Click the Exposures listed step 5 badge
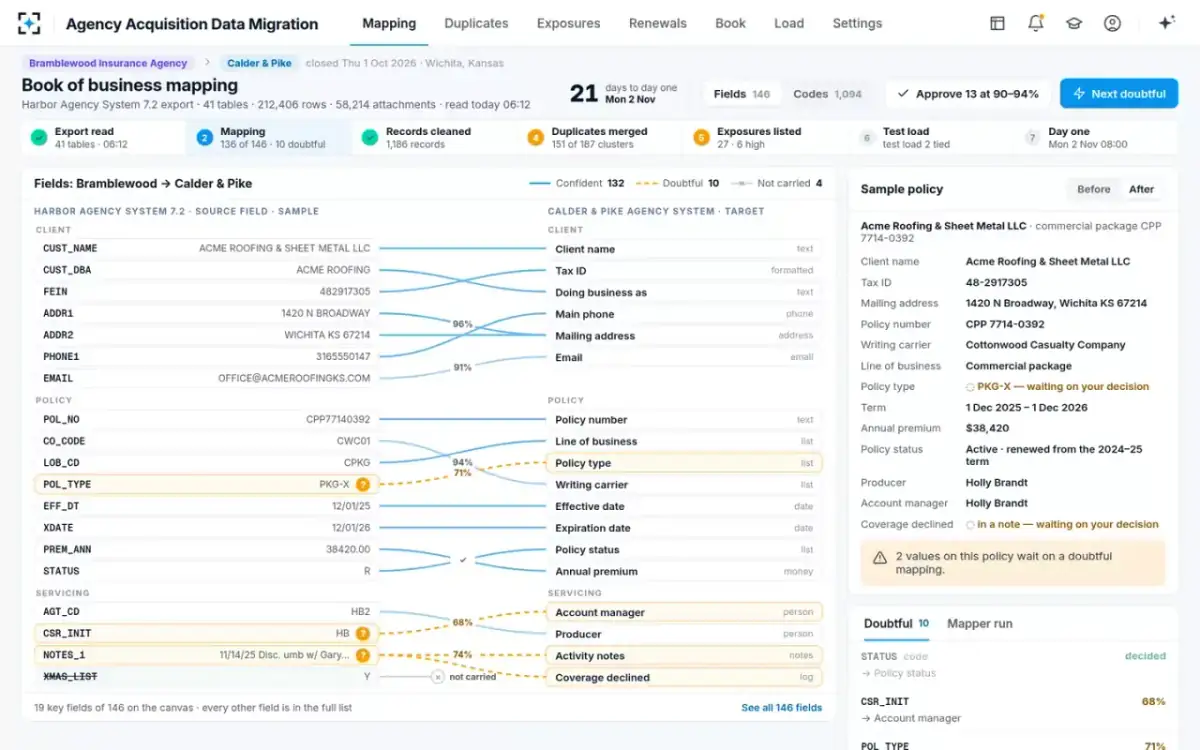The image size is (1200, 750). [x=700, y=137]
